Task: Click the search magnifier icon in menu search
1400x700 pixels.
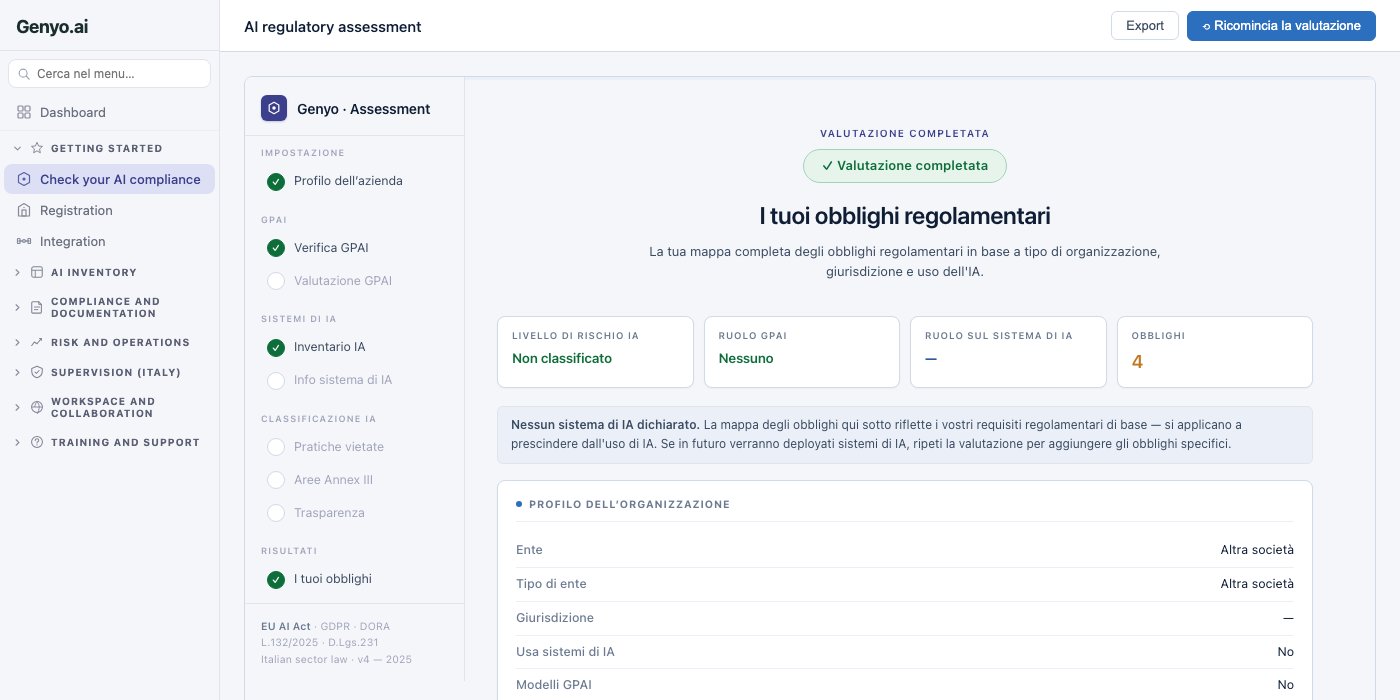Action: coord(24,74)
